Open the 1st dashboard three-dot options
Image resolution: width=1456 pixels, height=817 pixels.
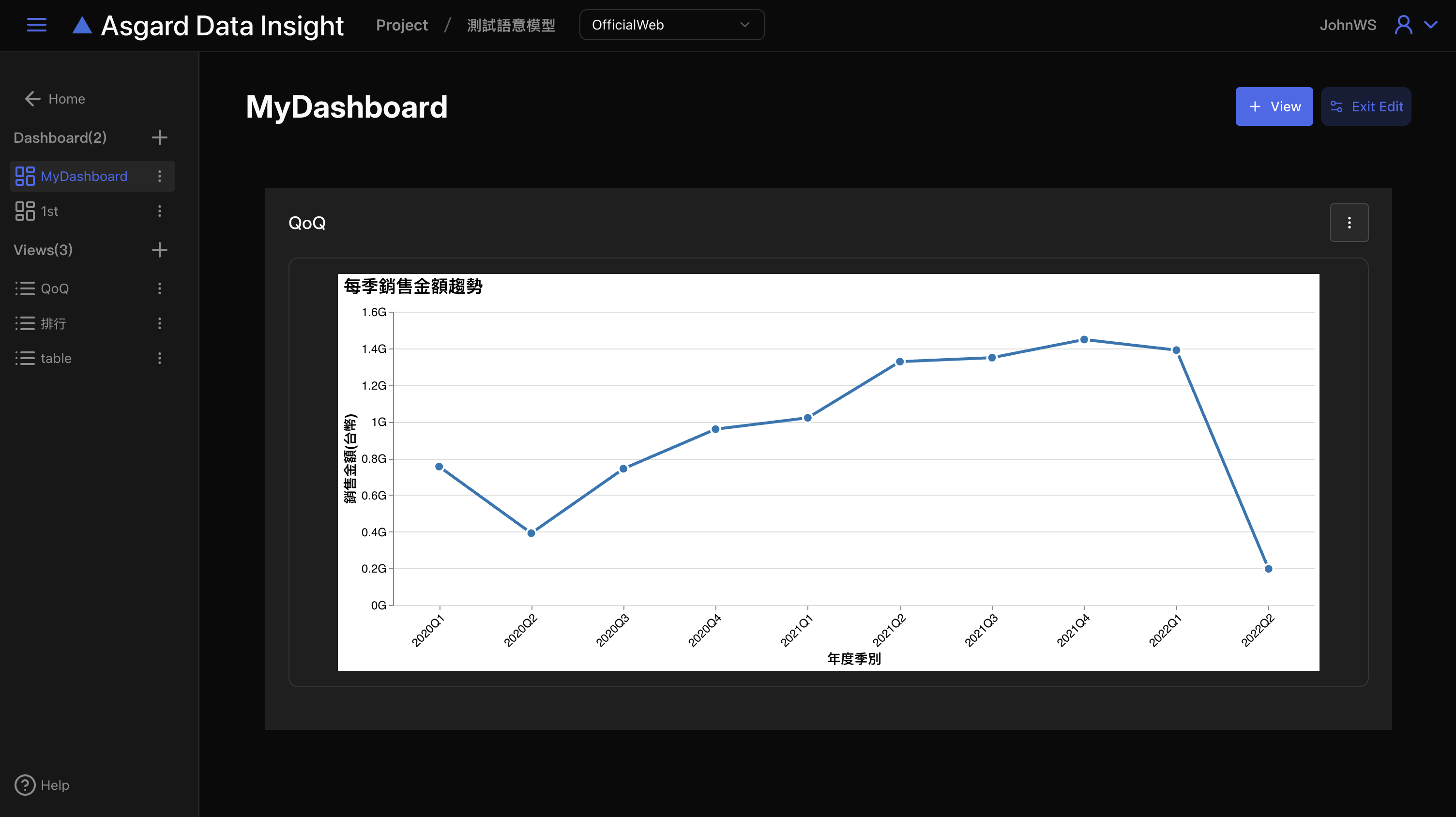pyautogui.click(x=159, y=212)
